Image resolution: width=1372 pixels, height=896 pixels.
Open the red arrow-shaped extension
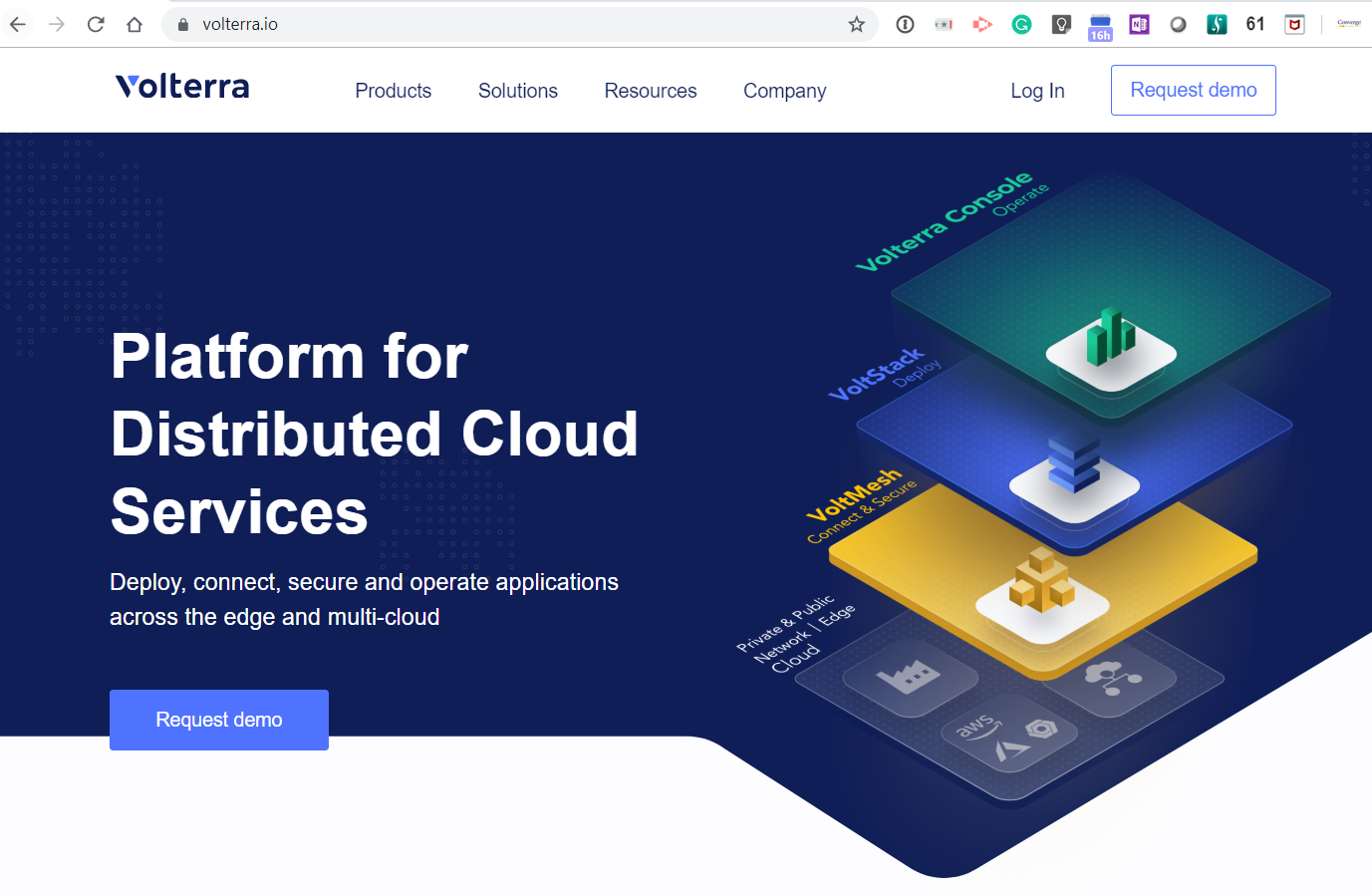click(982, 24)
